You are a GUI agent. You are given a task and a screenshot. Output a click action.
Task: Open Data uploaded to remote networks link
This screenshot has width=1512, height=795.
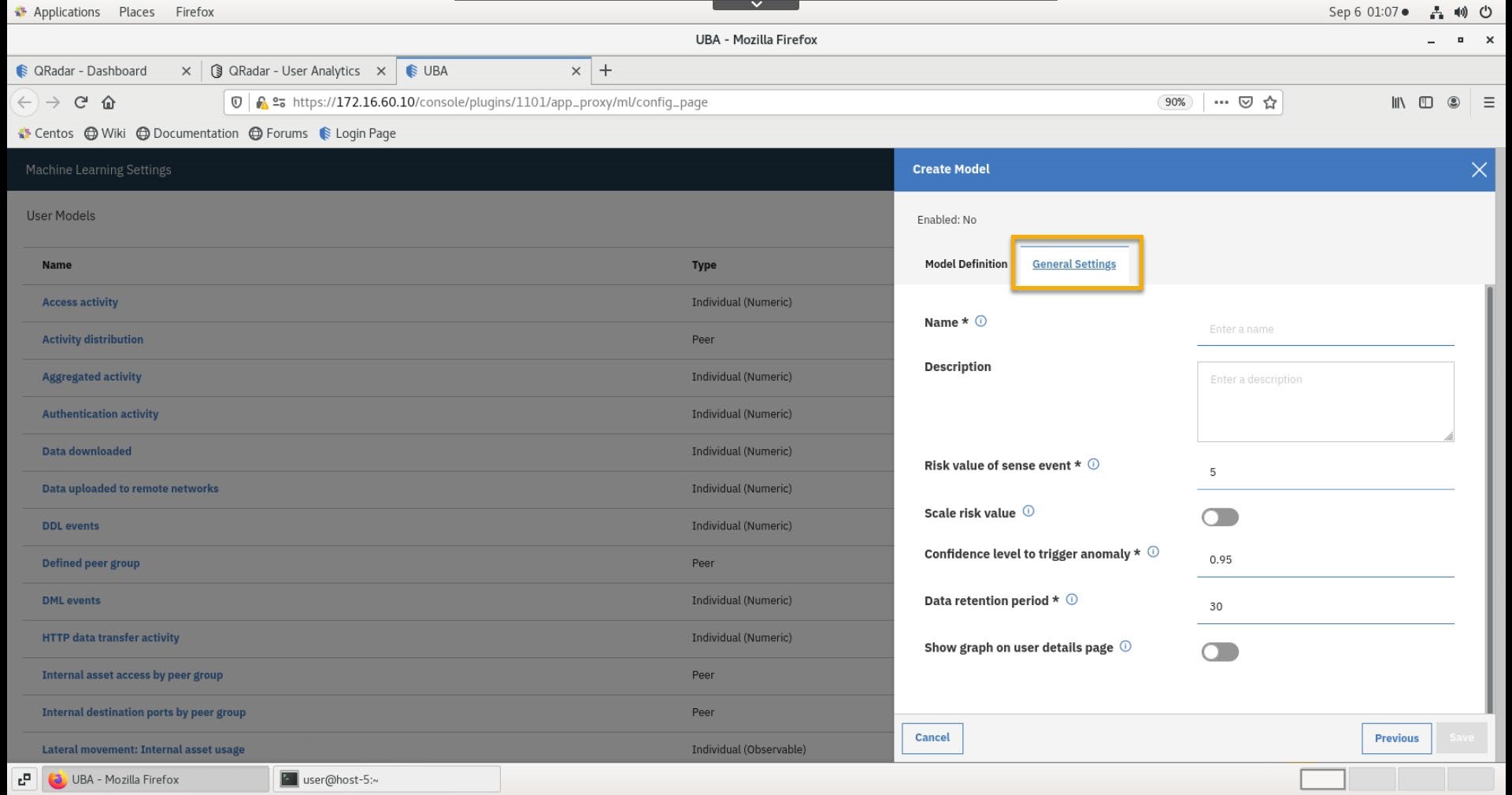pyautogui.click(x=130, y=489)
